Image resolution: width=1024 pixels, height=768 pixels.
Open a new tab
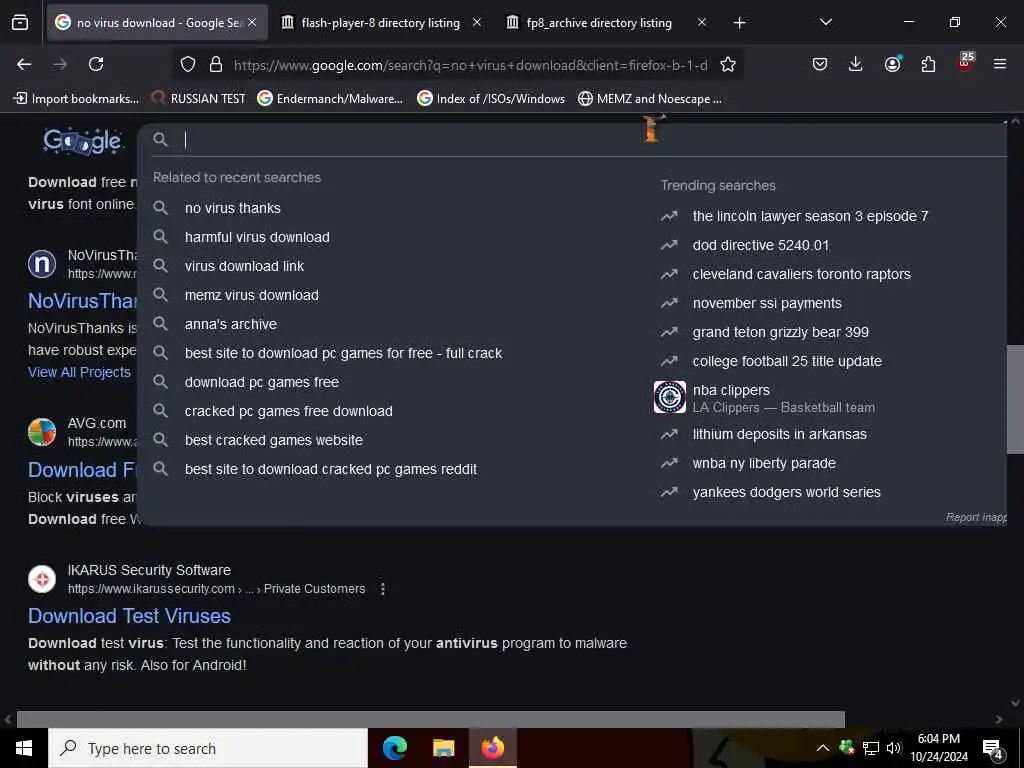739,23
